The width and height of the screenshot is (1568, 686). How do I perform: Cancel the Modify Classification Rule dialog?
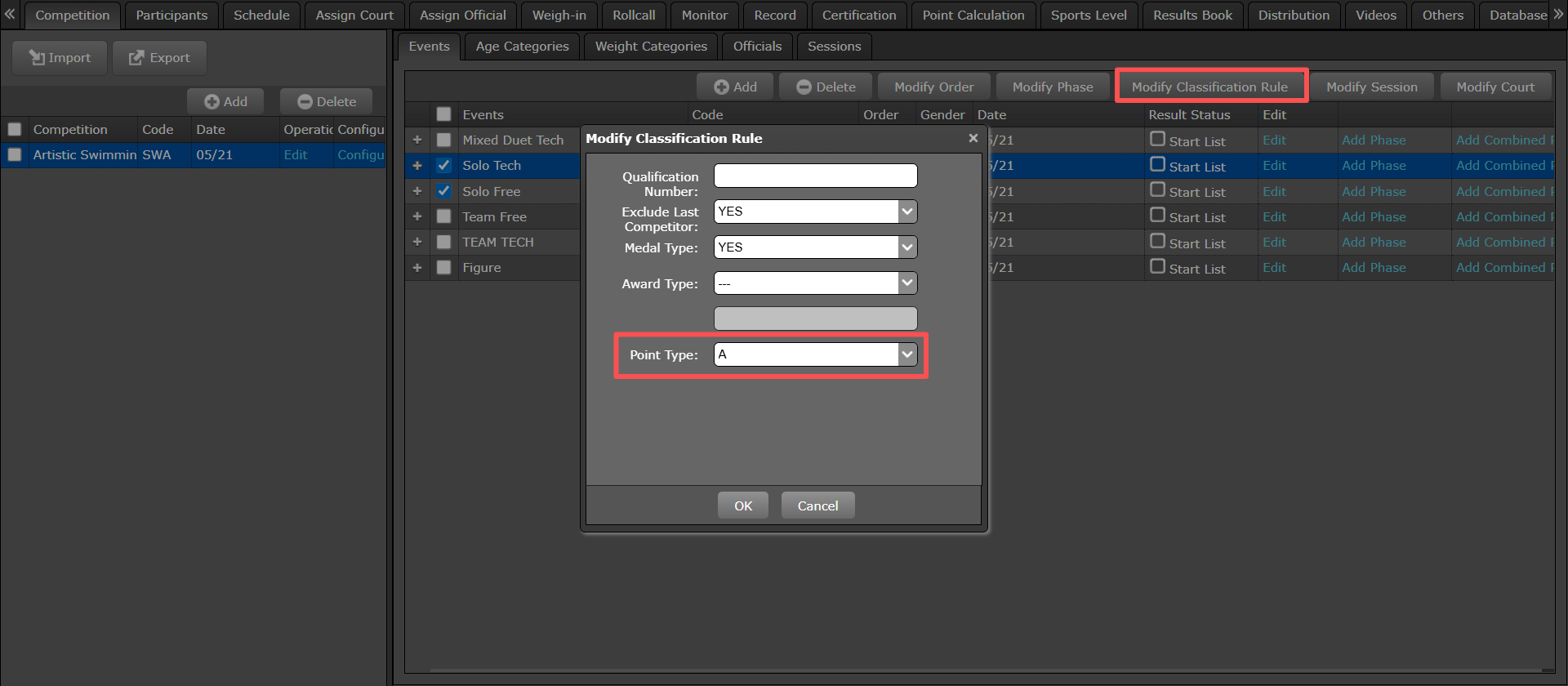point(817,506)
